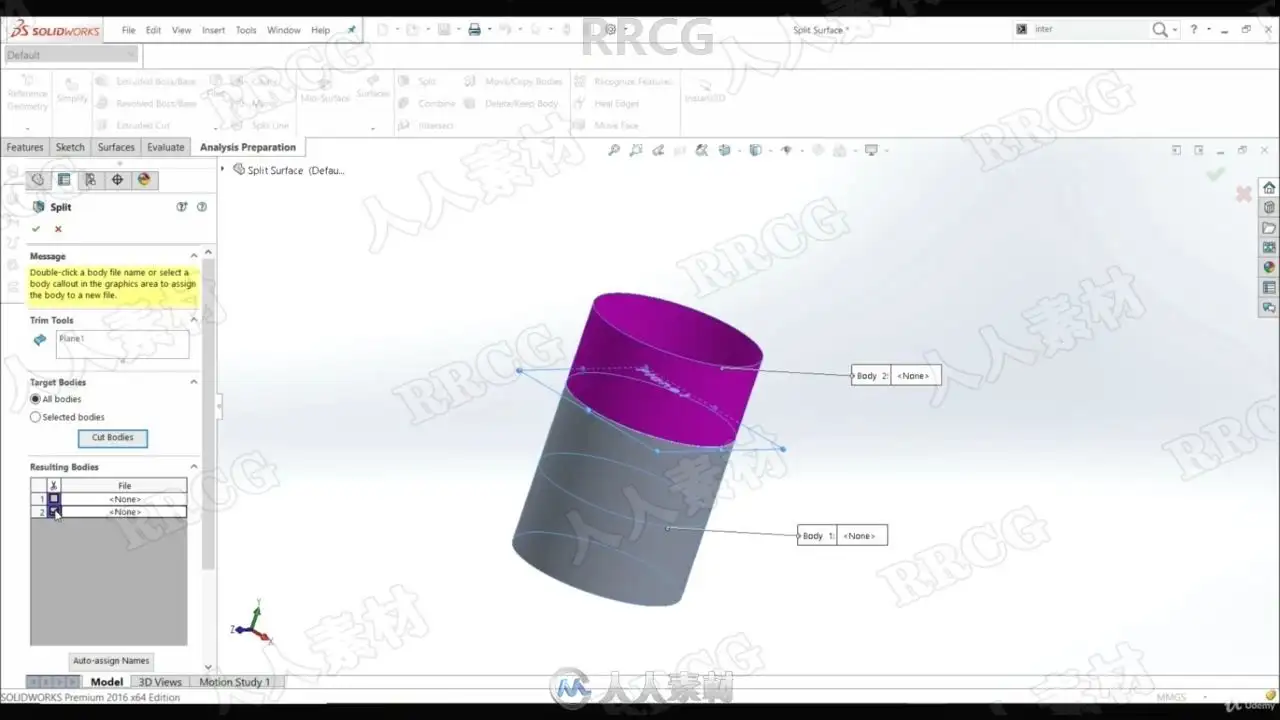Open detailed help icon beside Split title
Image resolution: width=1280 pixels, height=720 pixels.
[x=182, y=207]
